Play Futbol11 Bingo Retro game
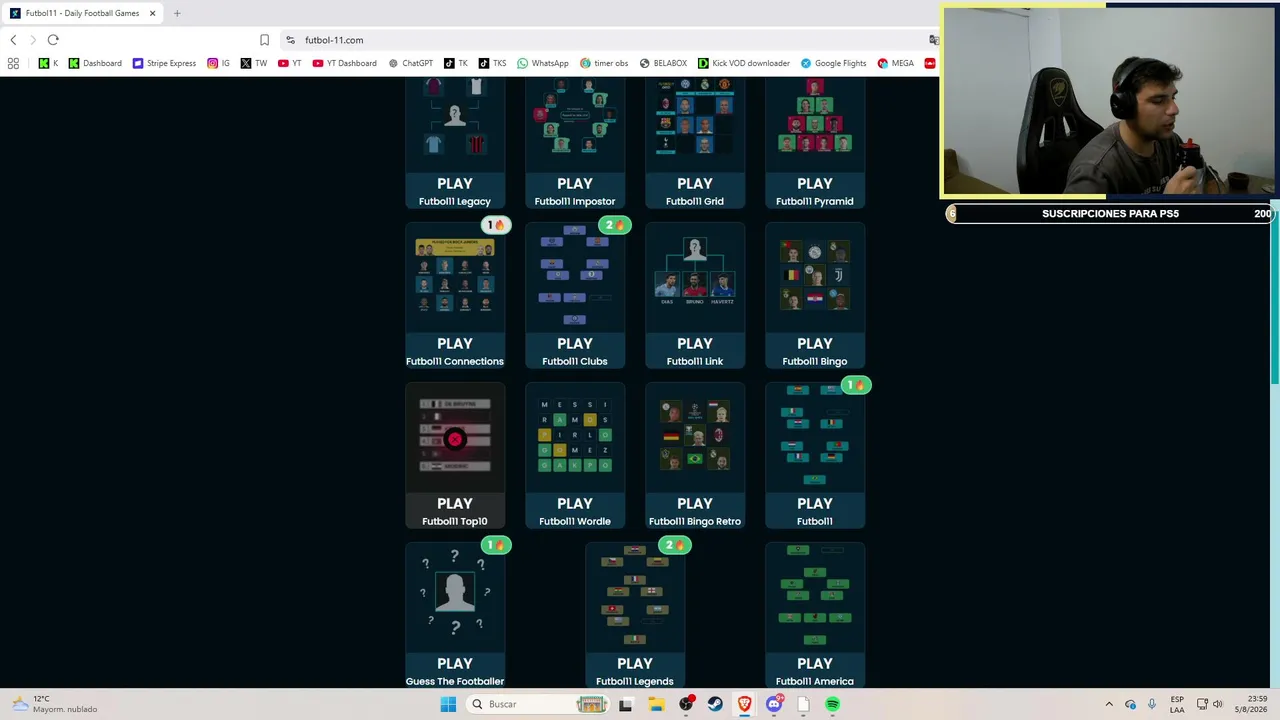The width and height of the screenshot is (1280, 720). tap(695, 503)
